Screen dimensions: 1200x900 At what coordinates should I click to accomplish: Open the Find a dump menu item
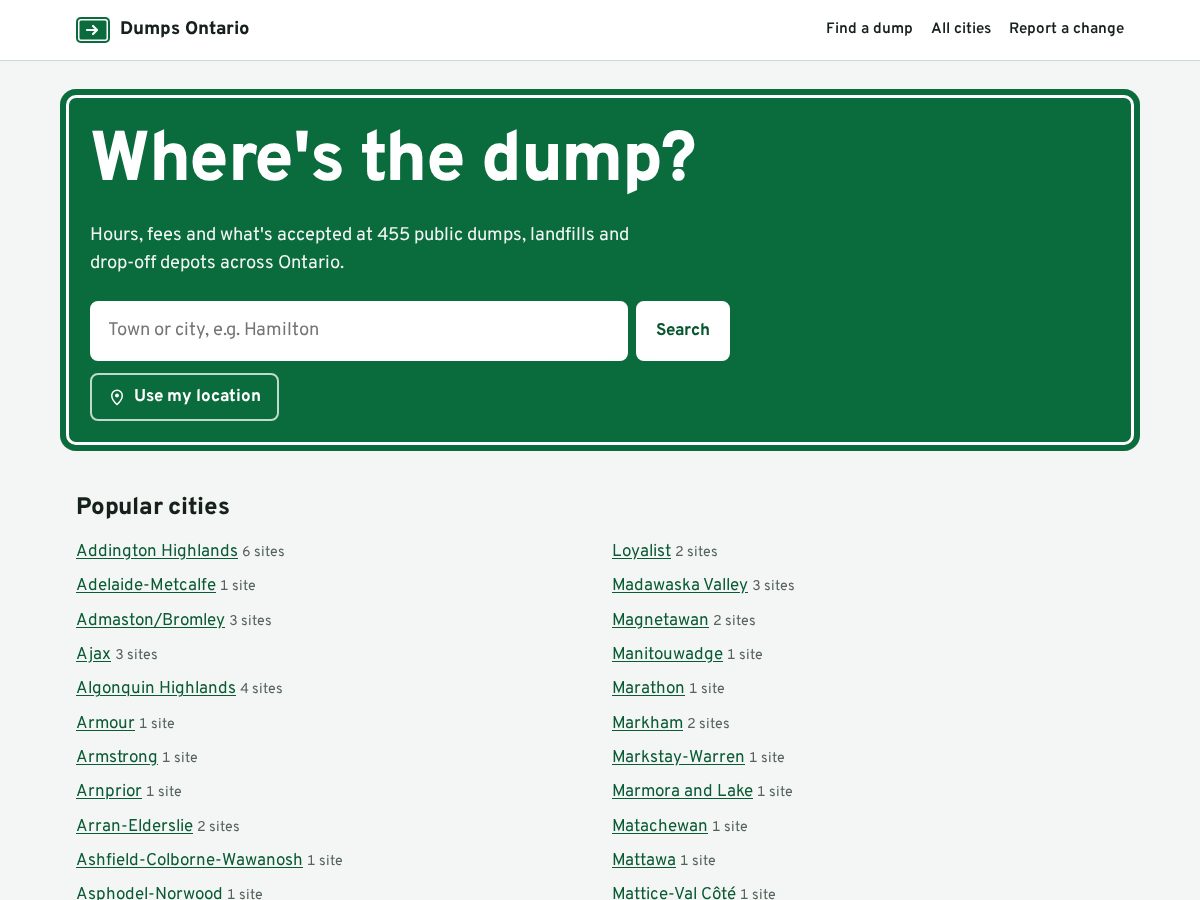[x=869, y=29]
